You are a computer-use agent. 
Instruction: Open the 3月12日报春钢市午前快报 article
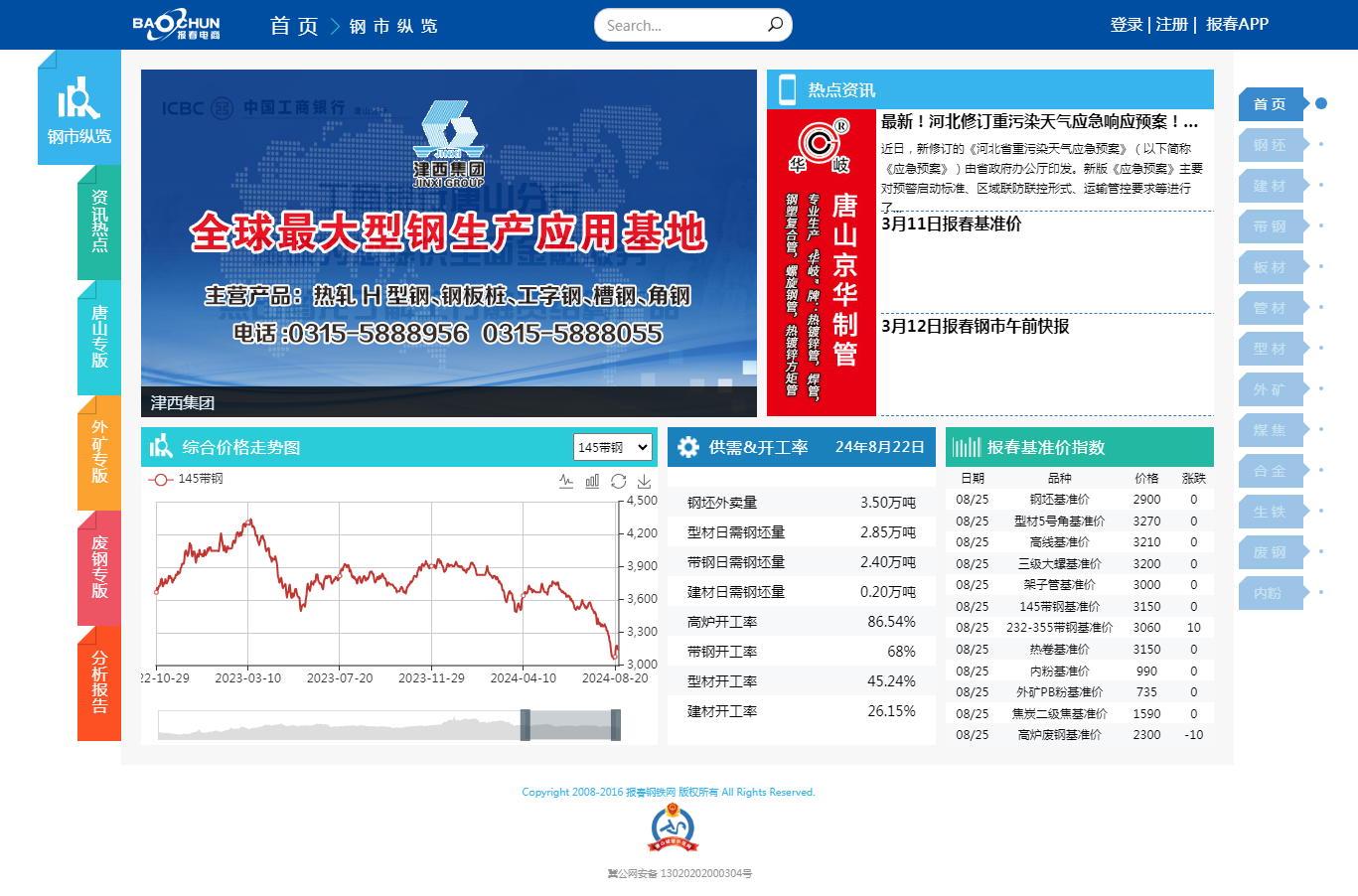(x=976, y=326)
